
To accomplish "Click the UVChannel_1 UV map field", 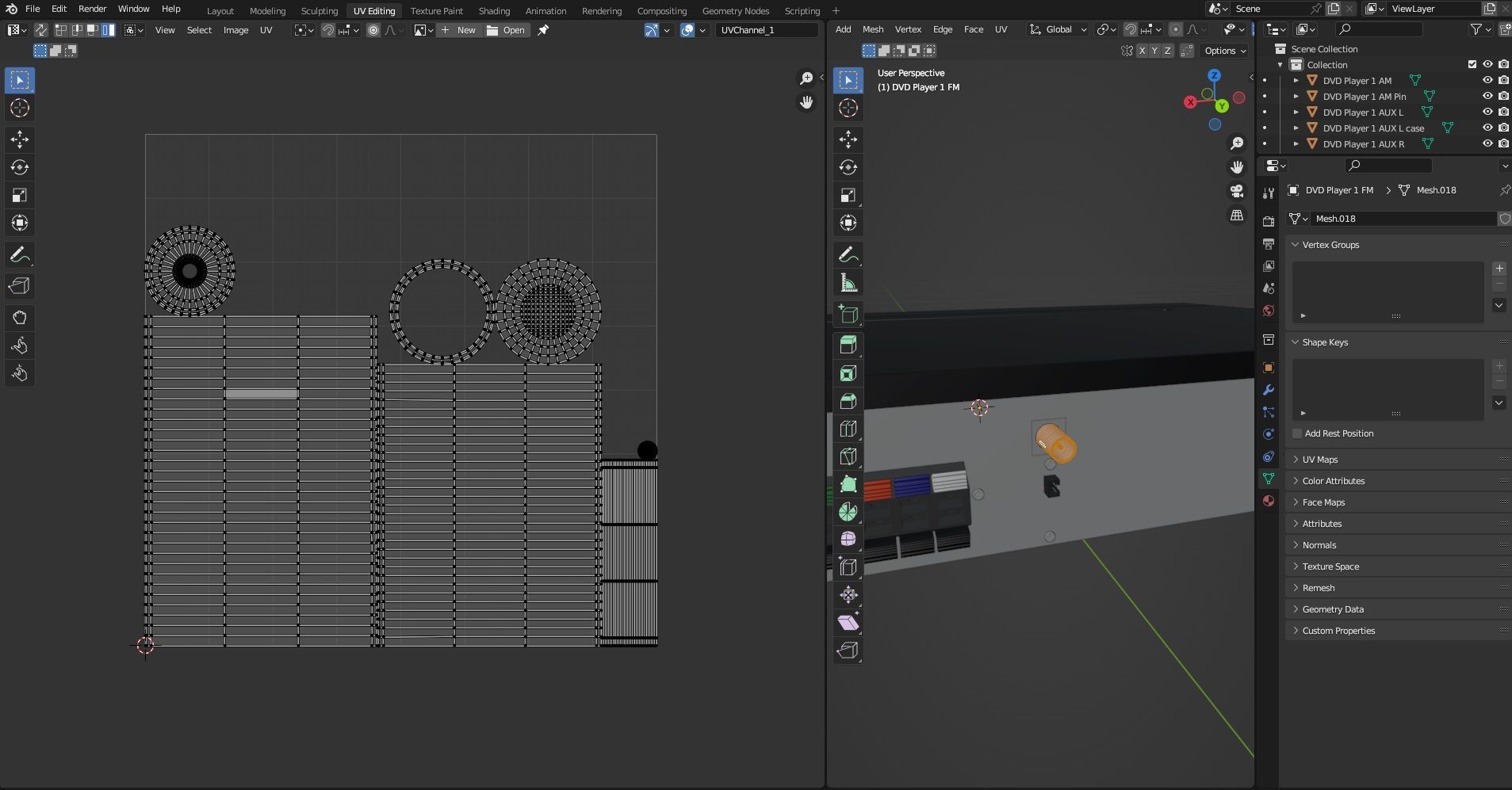I will pyautogui.click(x=766, y=30).
